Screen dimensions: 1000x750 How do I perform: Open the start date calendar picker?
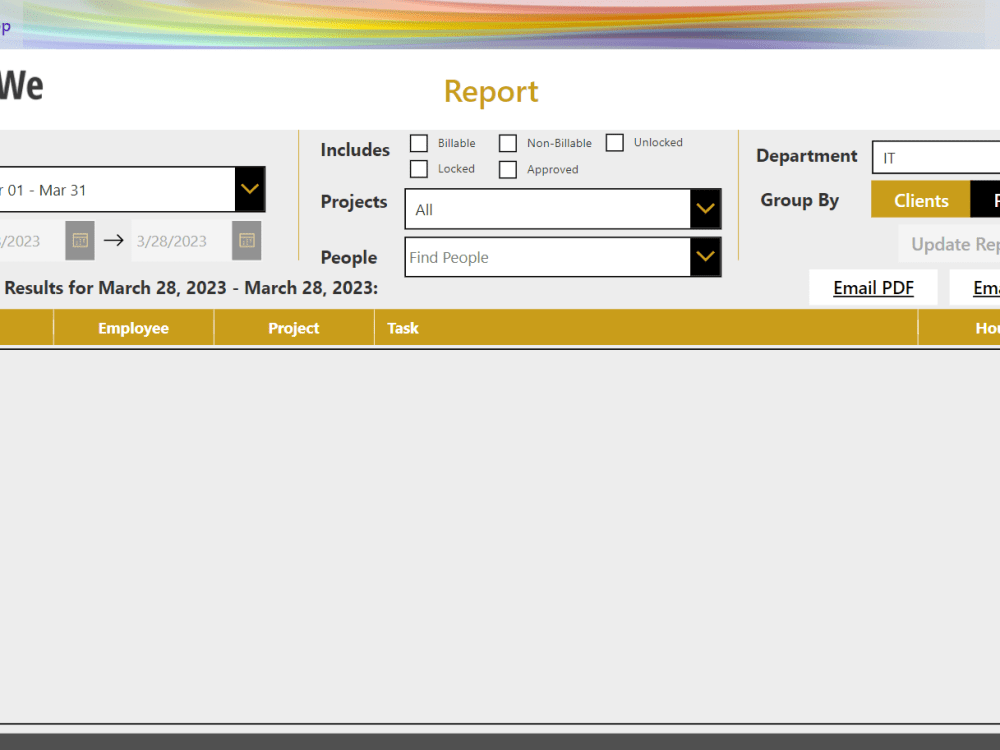click(80, 240)
